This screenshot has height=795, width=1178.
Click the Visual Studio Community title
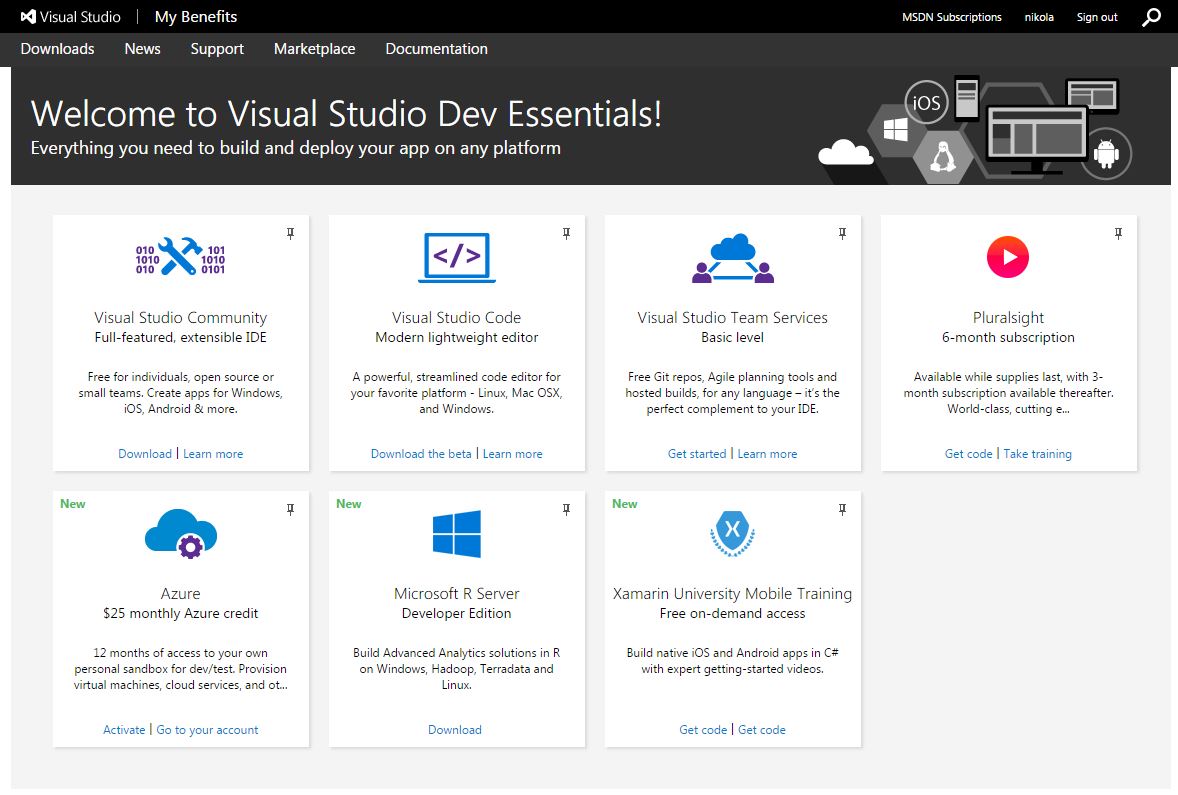[180, 318]
